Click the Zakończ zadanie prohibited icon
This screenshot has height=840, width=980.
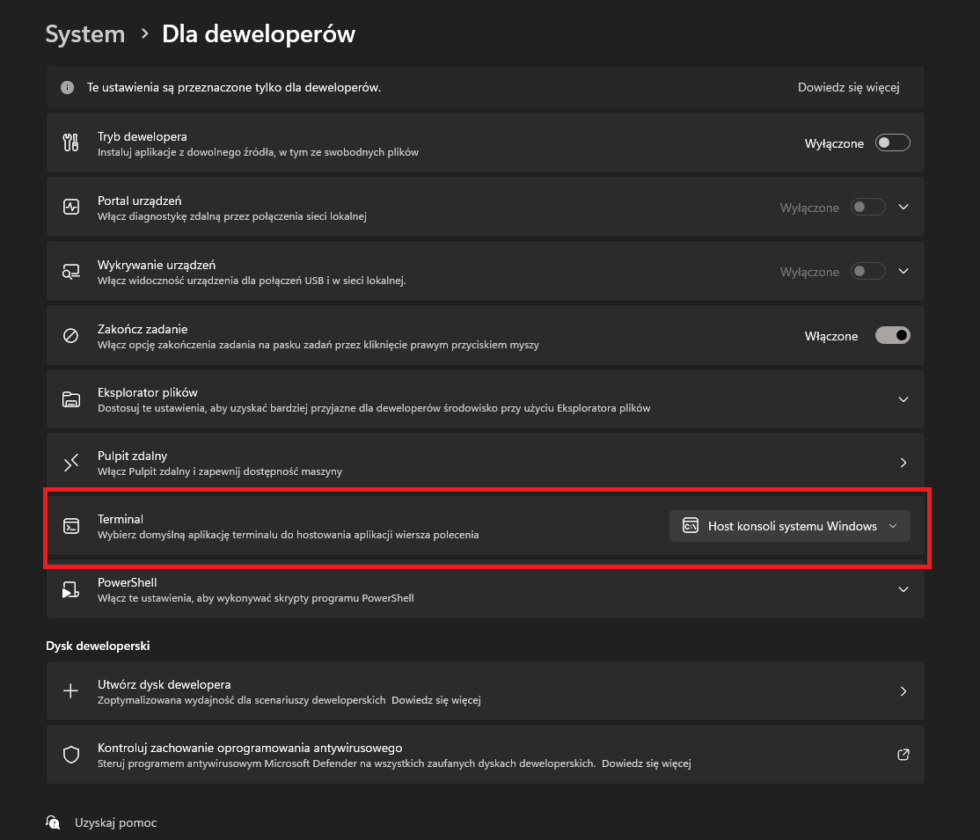71,336
